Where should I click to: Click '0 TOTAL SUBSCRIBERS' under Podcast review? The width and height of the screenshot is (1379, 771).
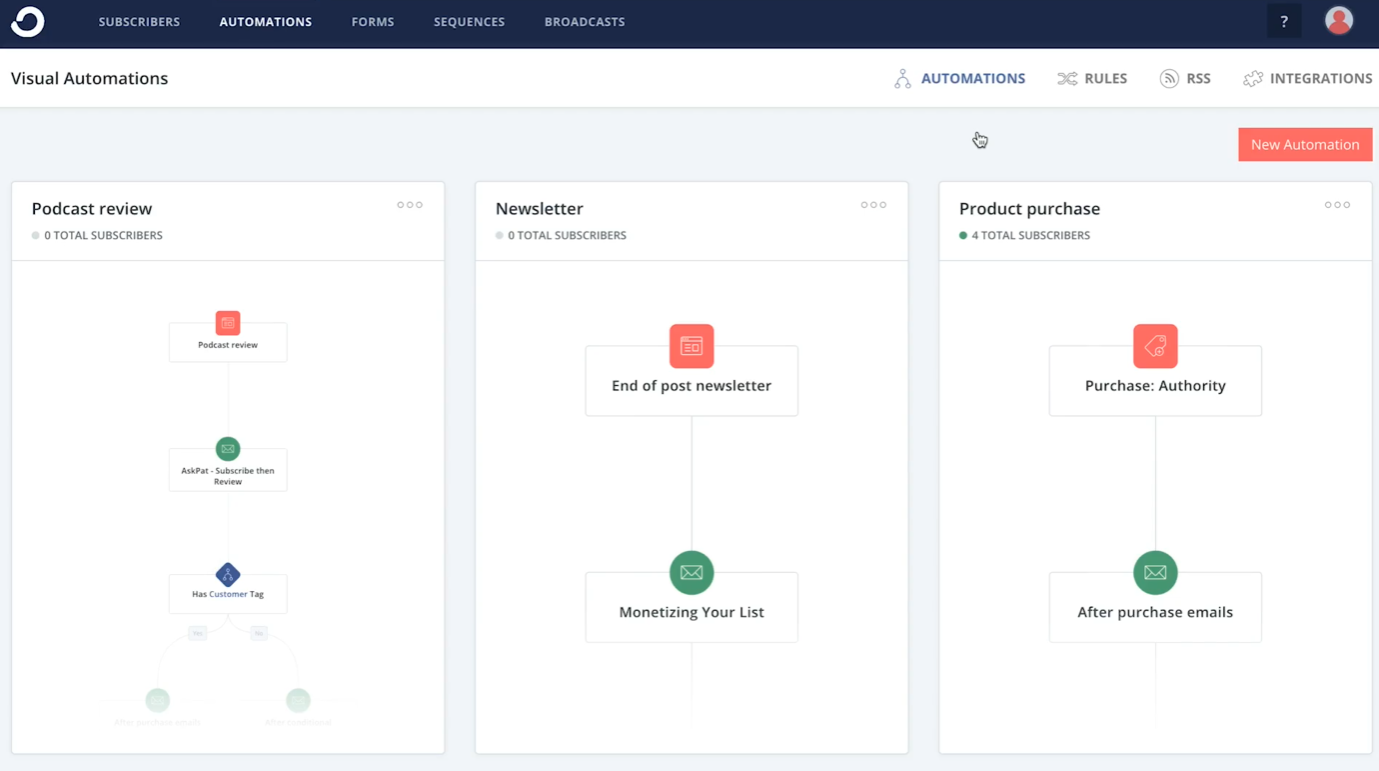point(103,236)
